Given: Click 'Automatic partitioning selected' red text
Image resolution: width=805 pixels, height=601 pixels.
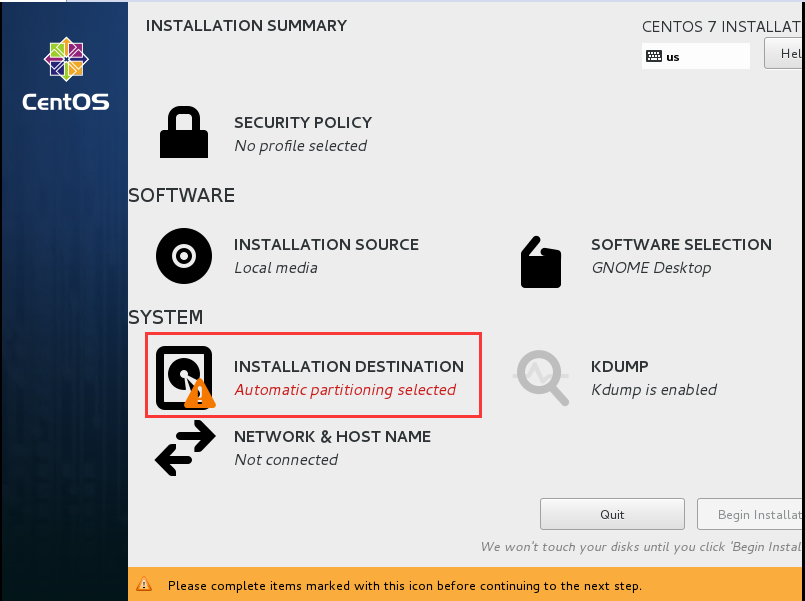Looking at the screenshot, I should (x=345, y=390).
